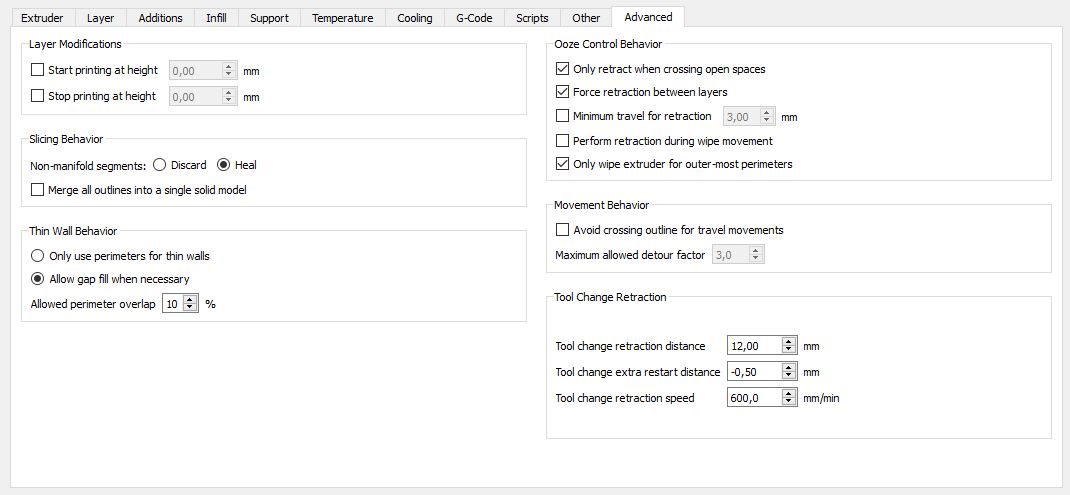Increase tool change retraction distance arrow
Screen dimensions: 1070x495
pyautogui.click(x=789, y=342)
